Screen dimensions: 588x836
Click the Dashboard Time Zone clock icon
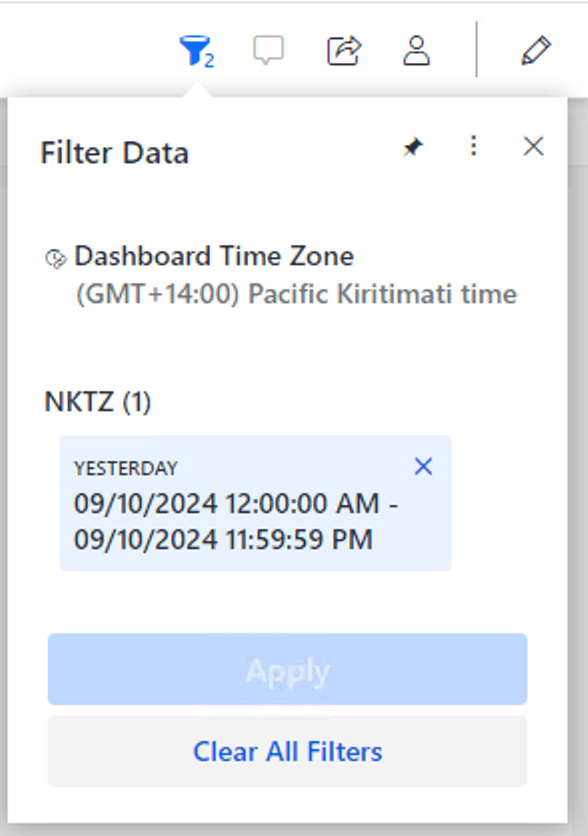[55, 259]
